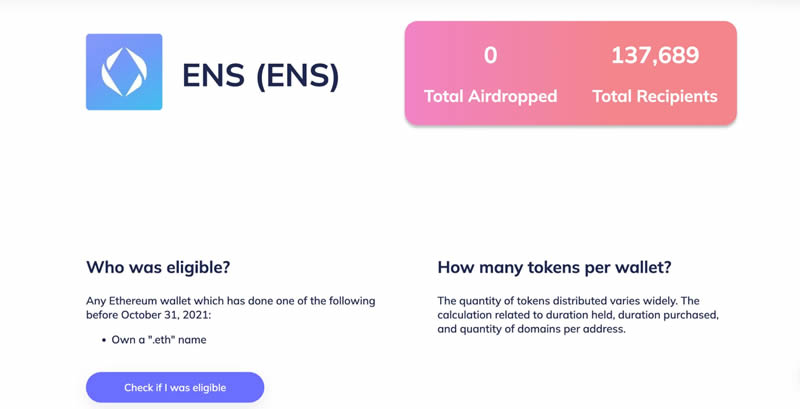The width and height of the screenshot is (800, 409).
Task: Click the "ENS (ENS)" page title
Action: pos(260,75)
